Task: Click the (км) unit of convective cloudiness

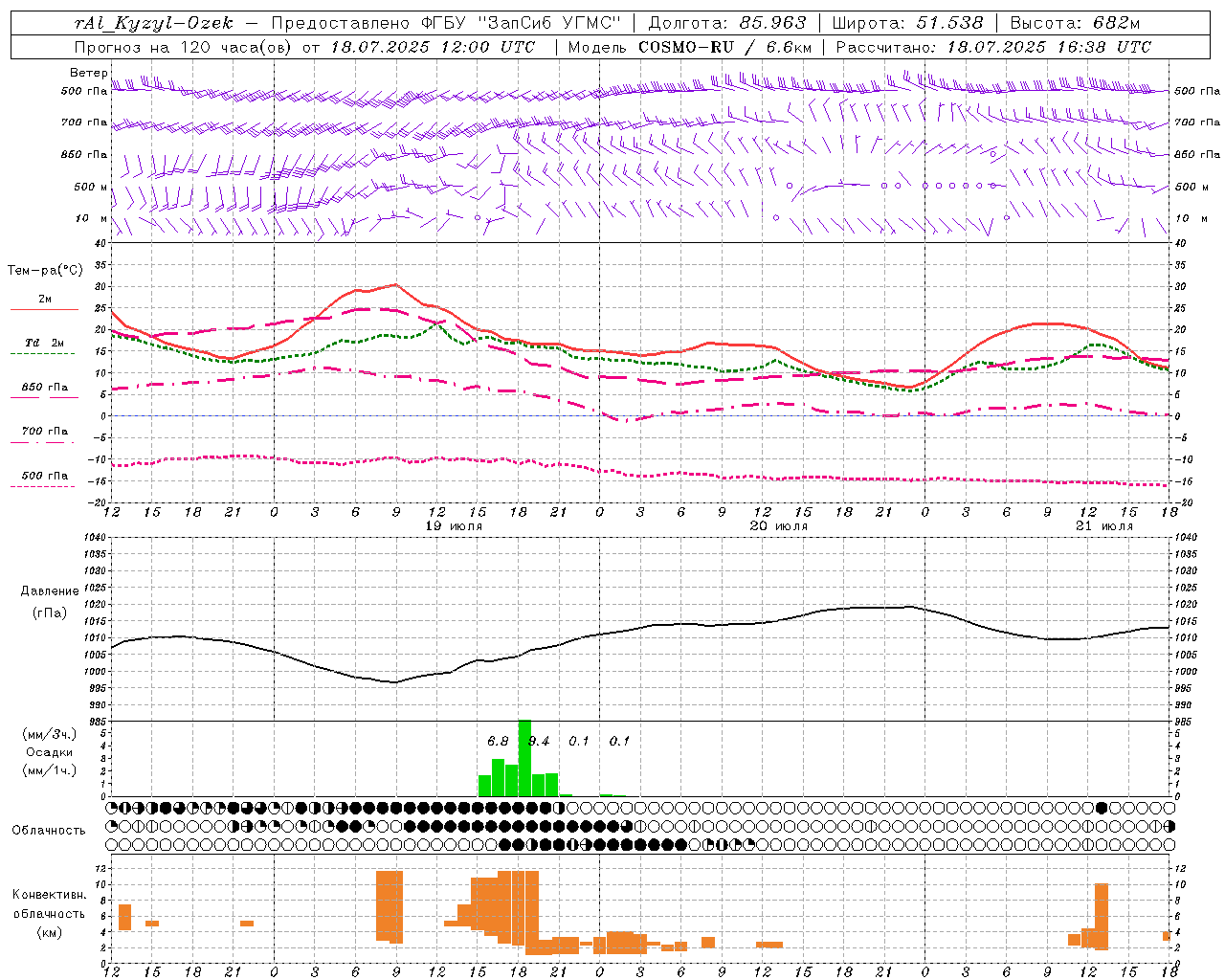Action: click(50, 932)
